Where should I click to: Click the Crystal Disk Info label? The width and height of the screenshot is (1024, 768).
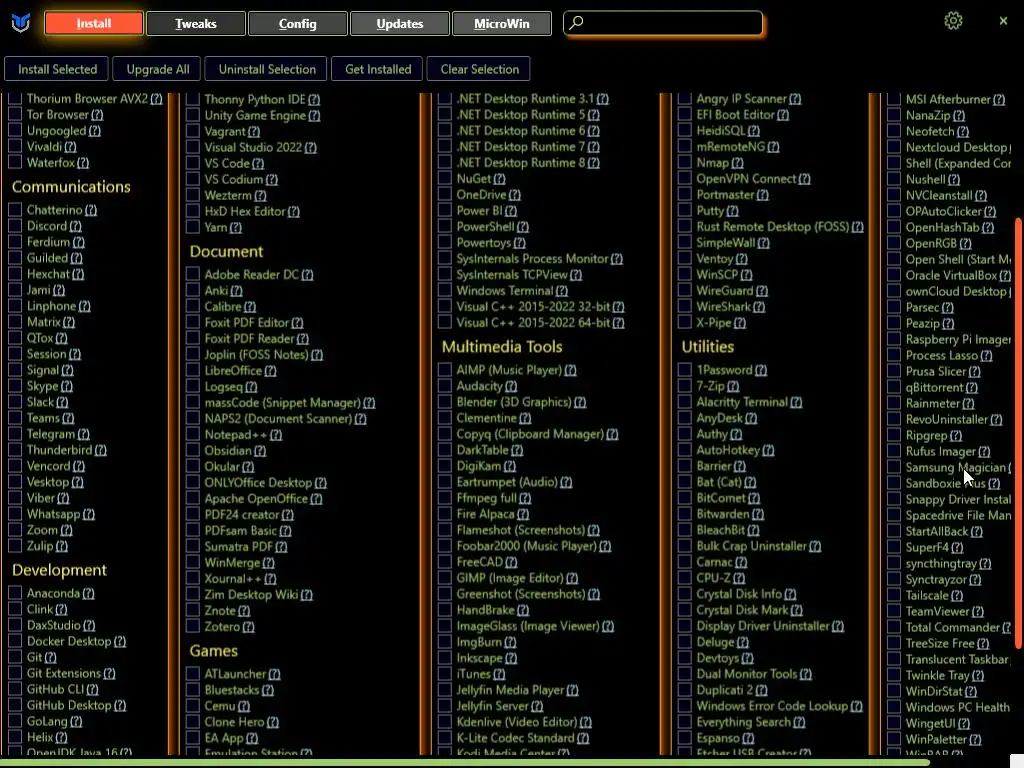point(739,594)
